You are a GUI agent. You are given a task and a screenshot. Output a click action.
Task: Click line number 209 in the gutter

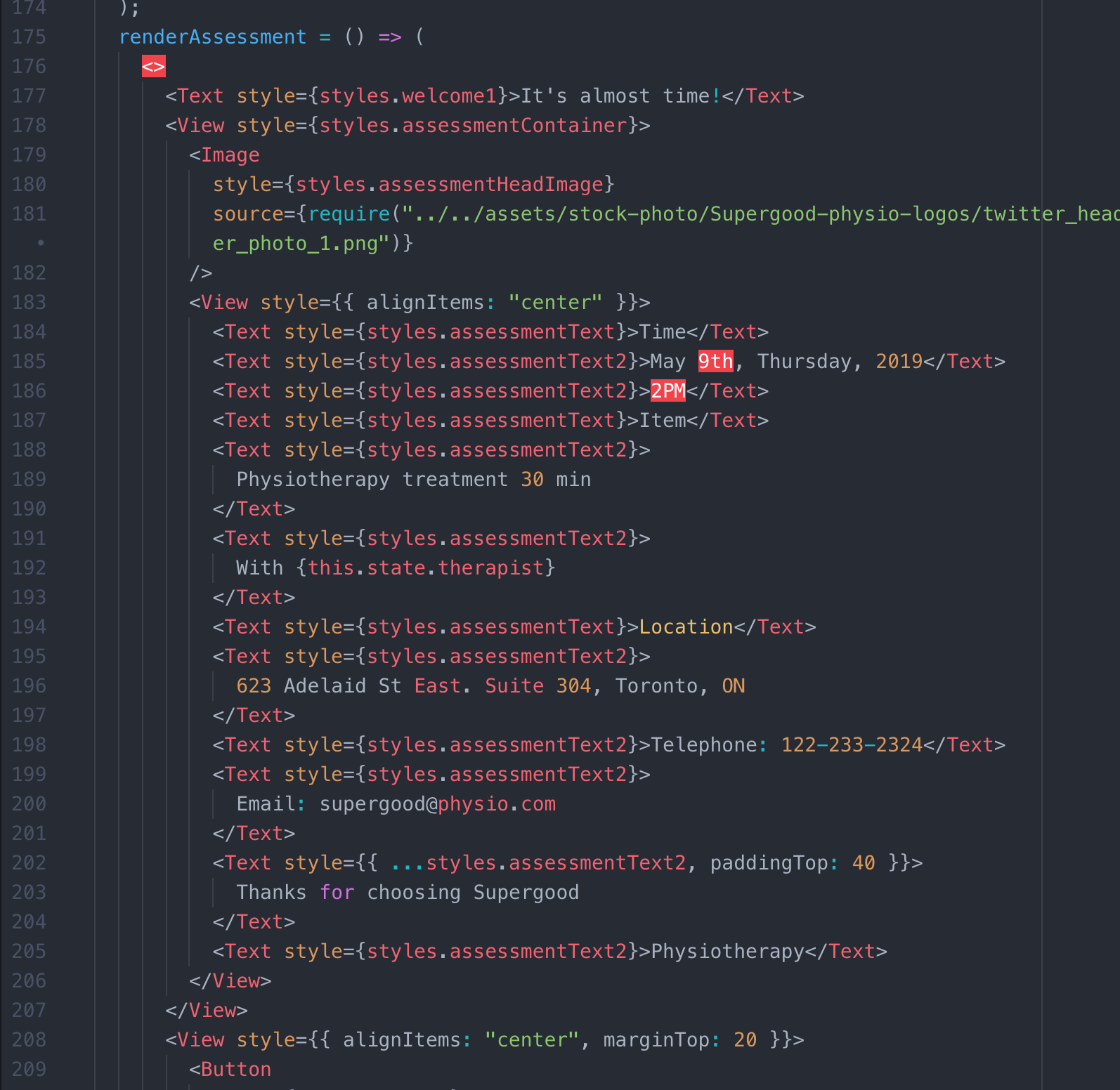(x=29, y=1070)
